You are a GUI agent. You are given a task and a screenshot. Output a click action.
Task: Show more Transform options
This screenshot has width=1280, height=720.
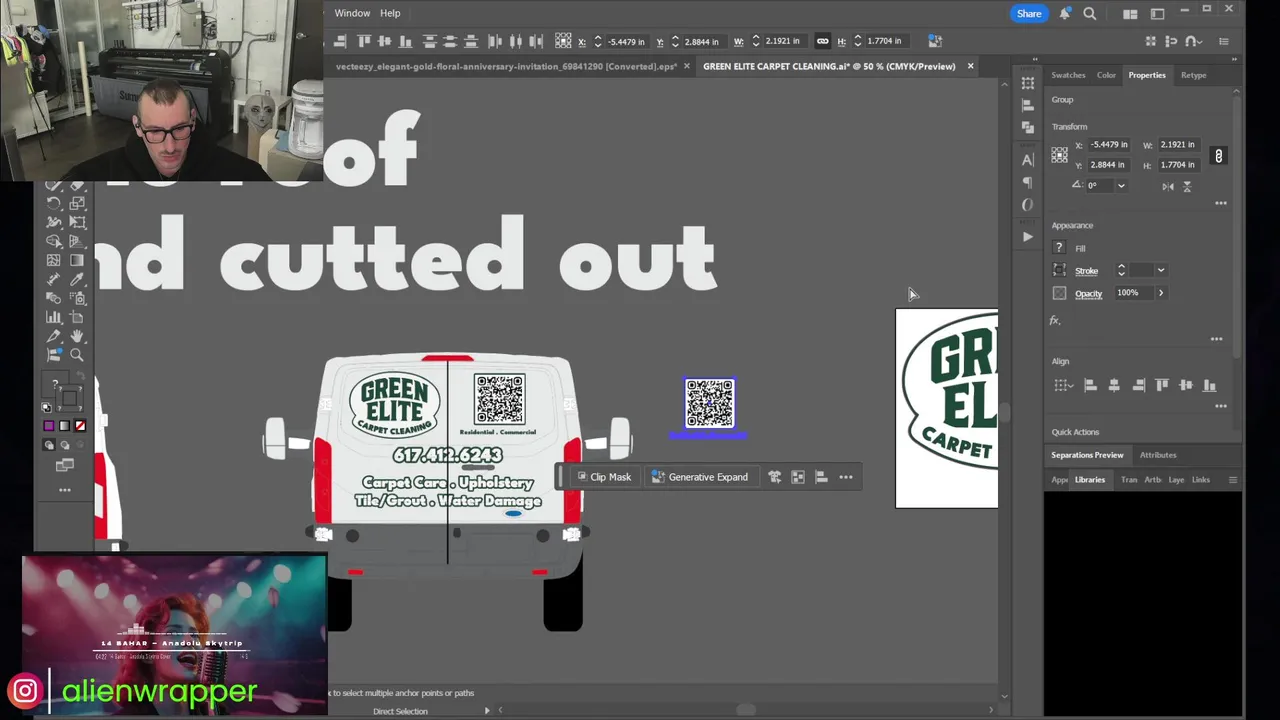point(1220,203)
